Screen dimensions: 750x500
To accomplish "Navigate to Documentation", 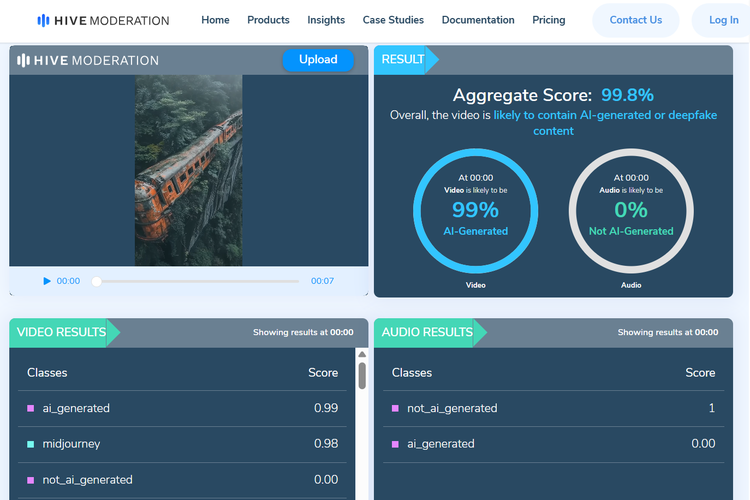I will click(x=478, y=20).
